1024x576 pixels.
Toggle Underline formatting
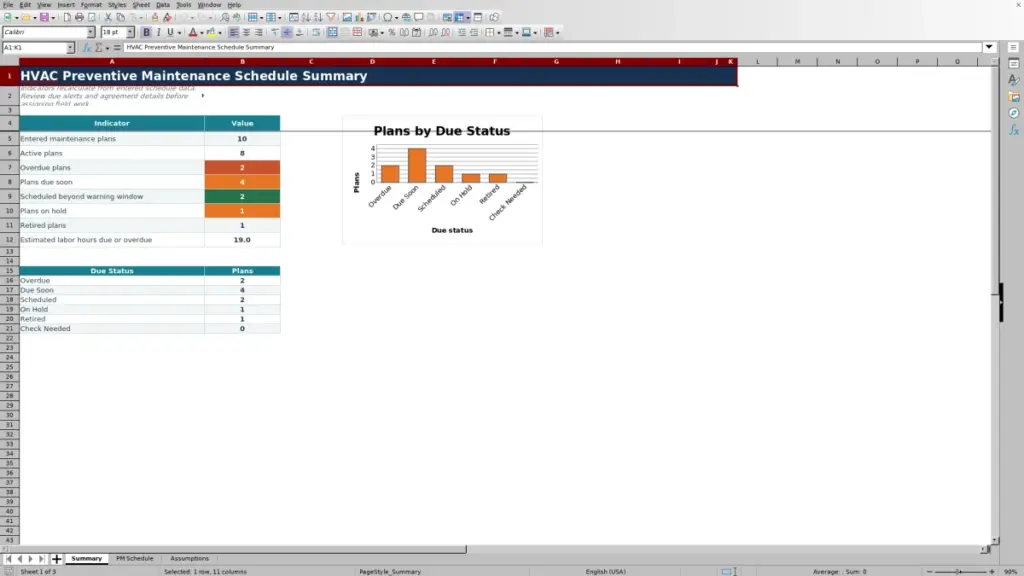[x=170, y=32]
